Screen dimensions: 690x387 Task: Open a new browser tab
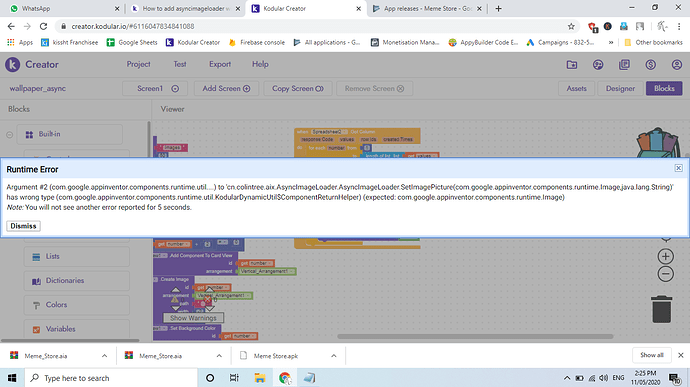498,8
